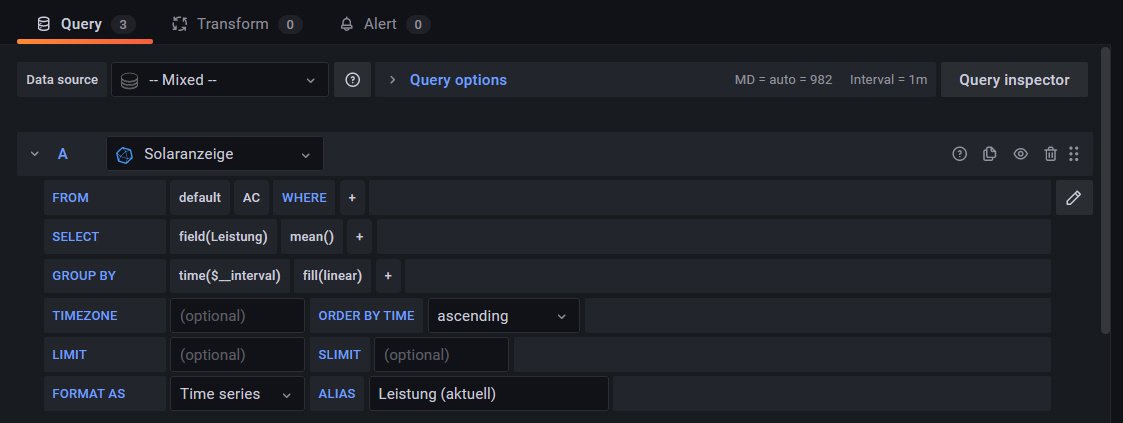Open data source help icon
Viewport: 1123px width, 423px height.
coord(352,80)
